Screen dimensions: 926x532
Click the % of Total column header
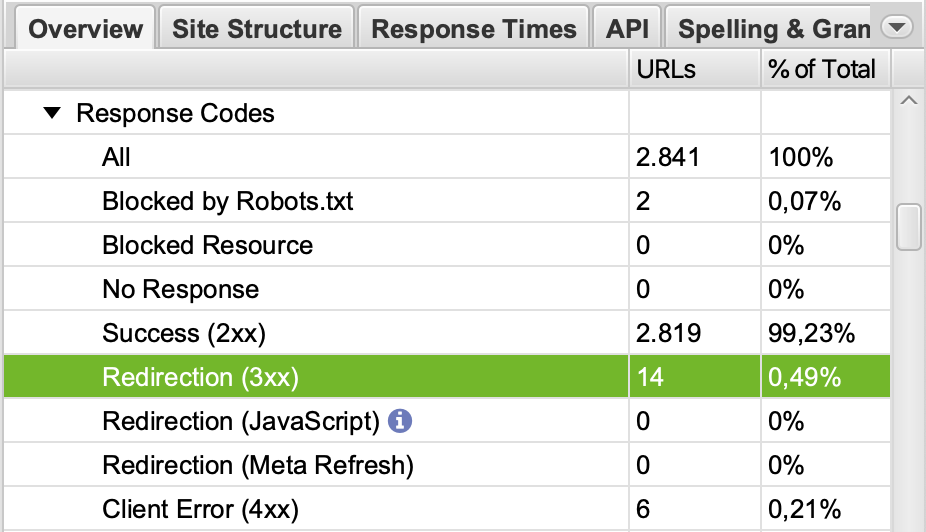coord(821,69)
